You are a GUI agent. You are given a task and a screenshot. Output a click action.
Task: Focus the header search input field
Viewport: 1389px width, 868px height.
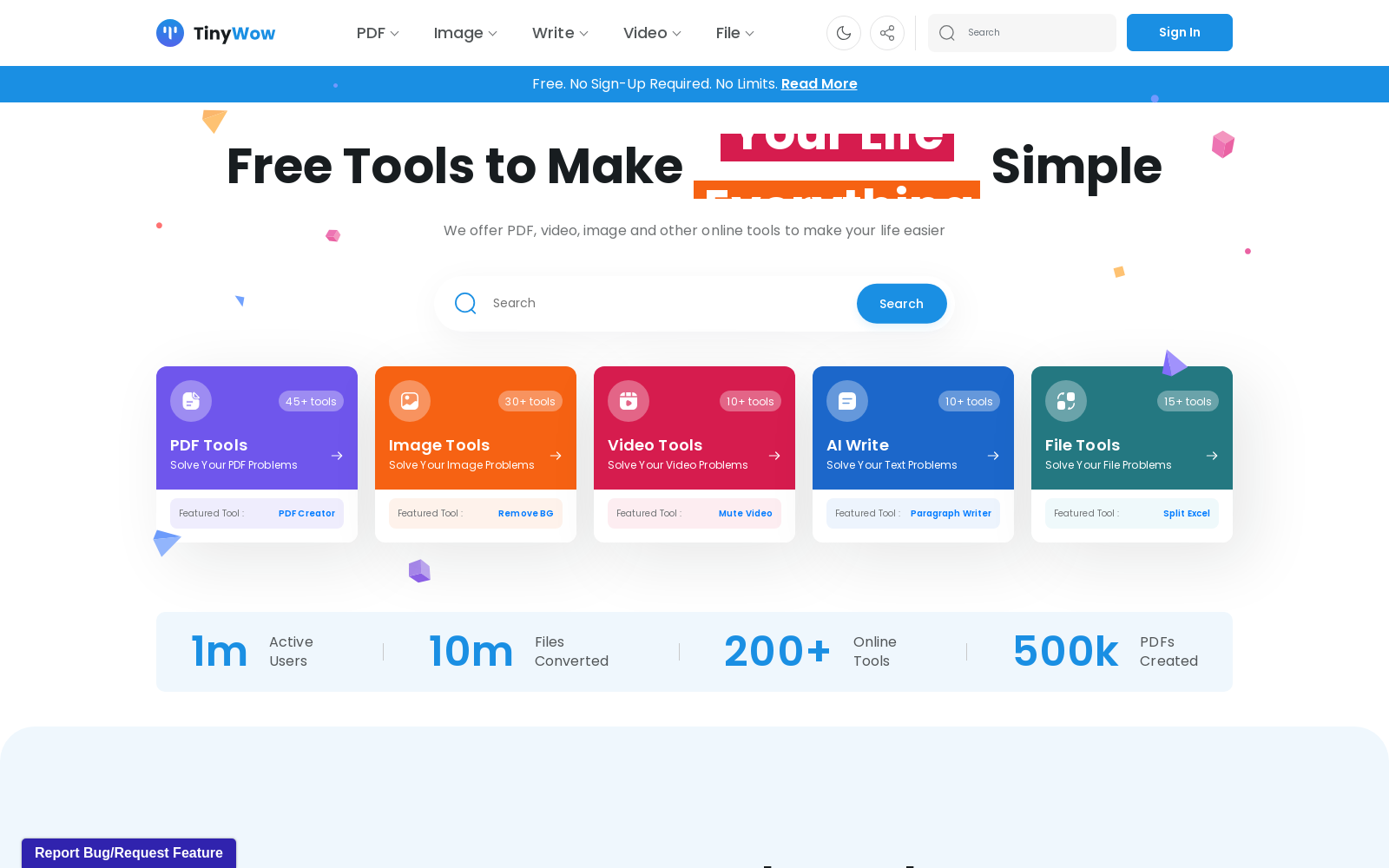pyautogui.click(x=1023, y=33)
